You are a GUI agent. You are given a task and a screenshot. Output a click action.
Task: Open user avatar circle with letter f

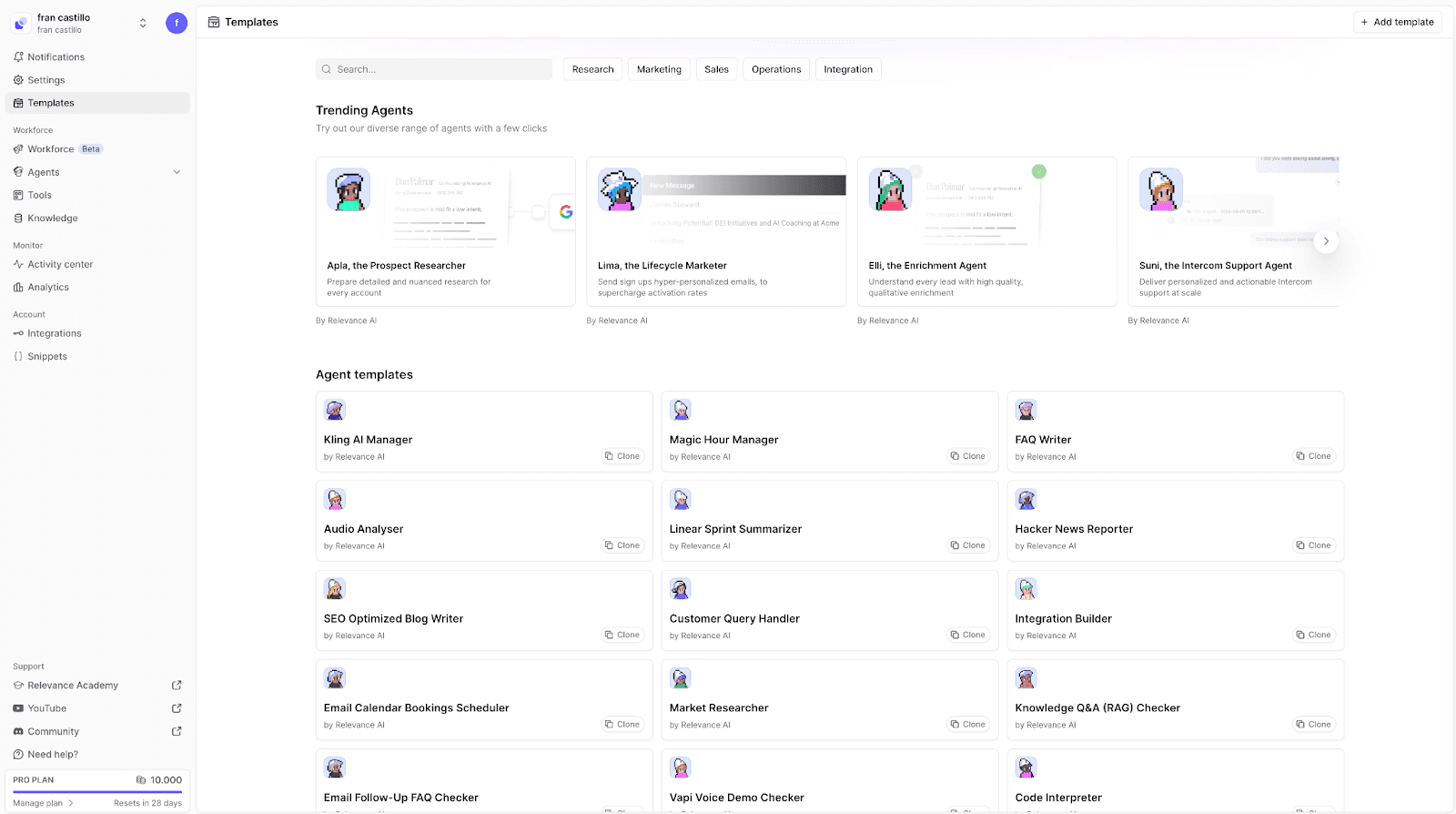(x=177, y=23)
